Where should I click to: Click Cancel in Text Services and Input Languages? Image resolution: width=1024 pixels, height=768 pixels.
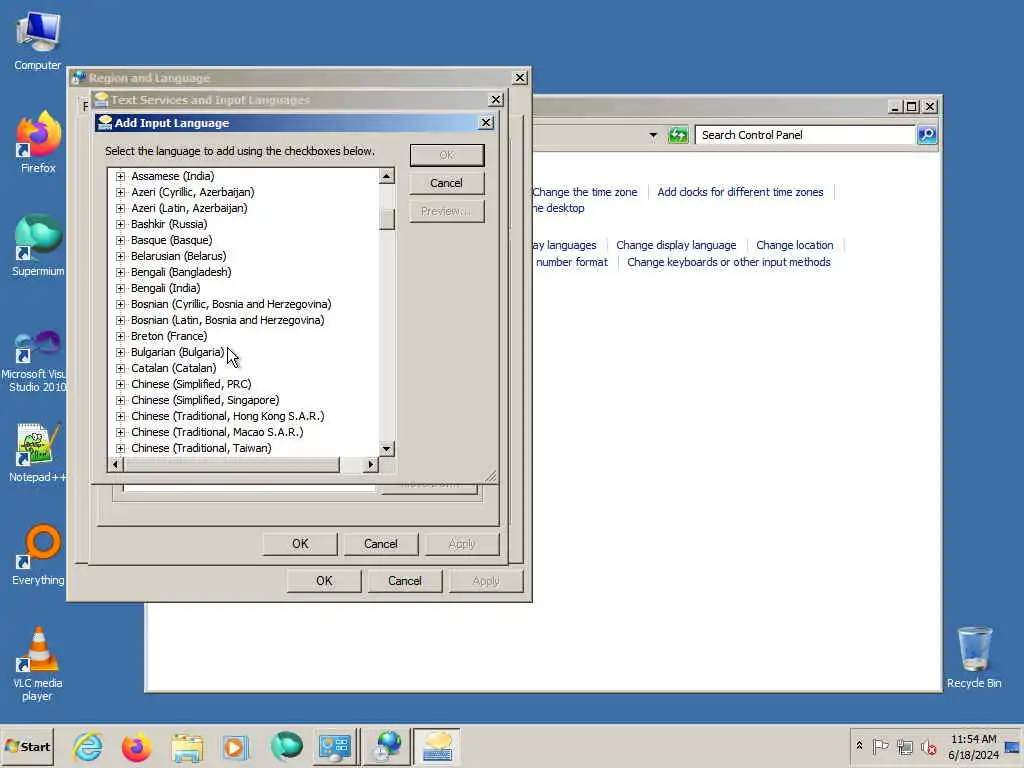coord(381,544)
